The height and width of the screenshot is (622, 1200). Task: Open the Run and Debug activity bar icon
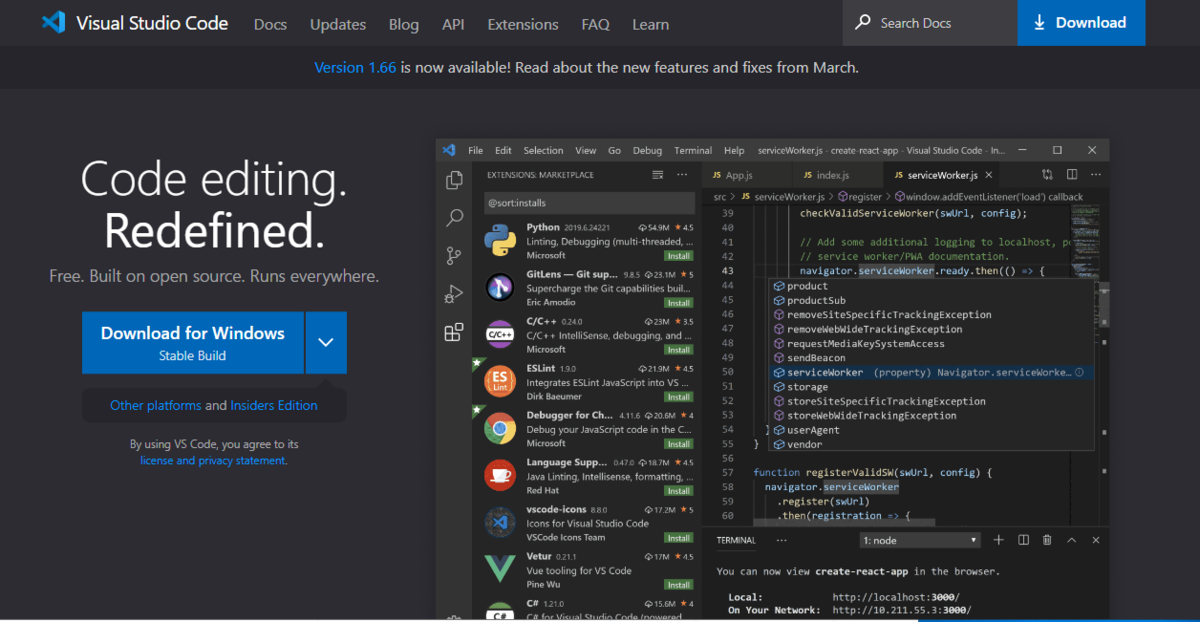pyautogui.click(x=454, y=294)
